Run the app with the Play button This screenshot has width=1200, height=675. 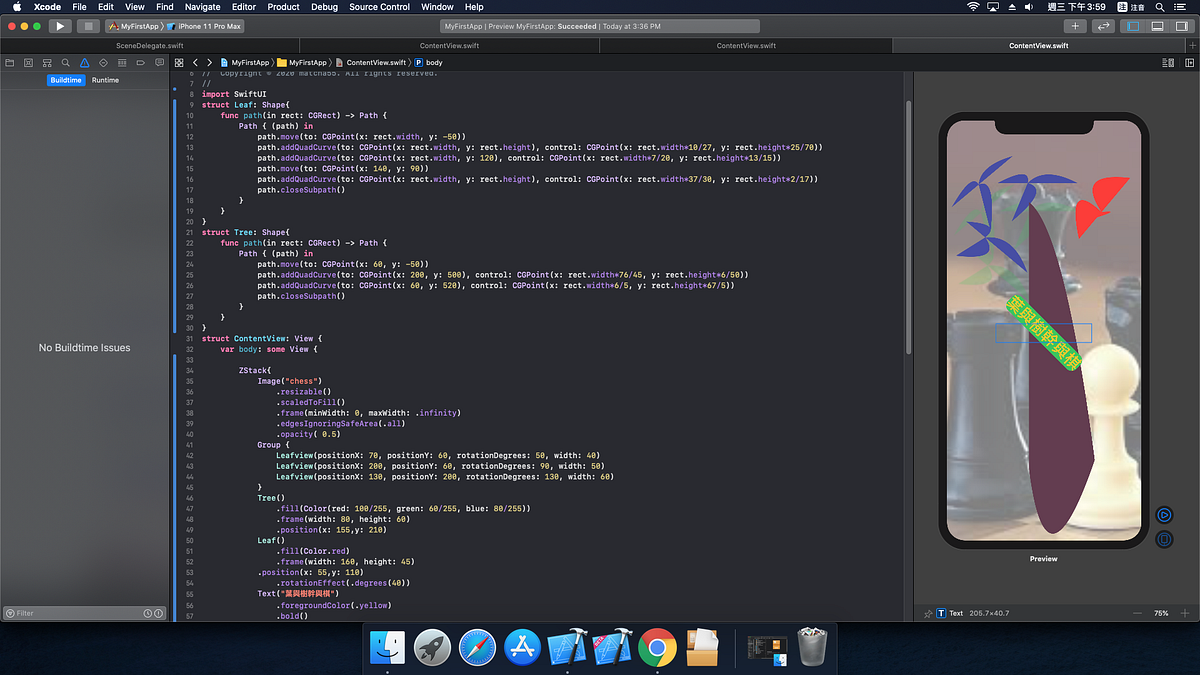click(60, 26)
